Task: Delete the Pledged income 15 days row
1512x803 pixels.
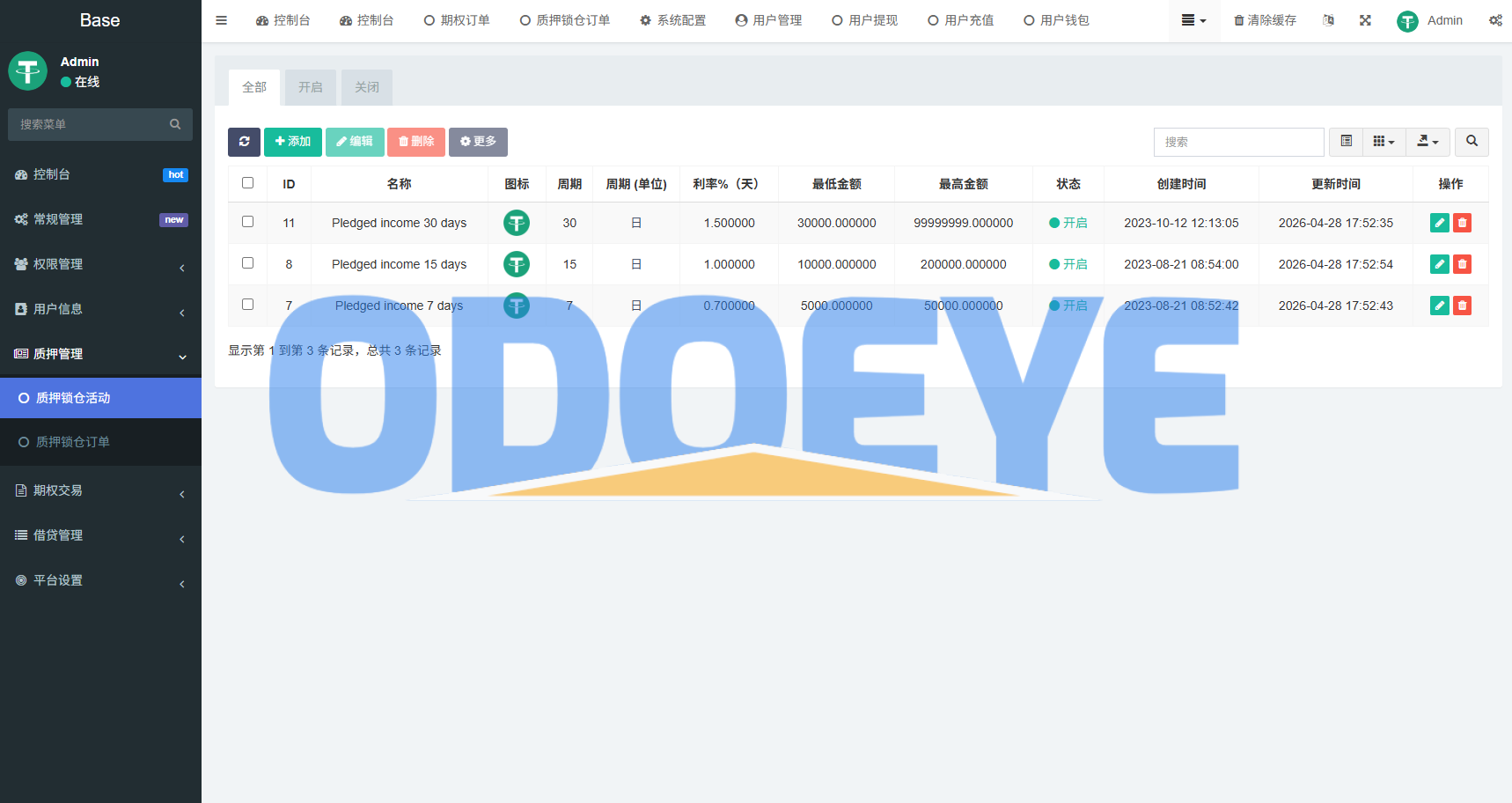Action: 1462,264
